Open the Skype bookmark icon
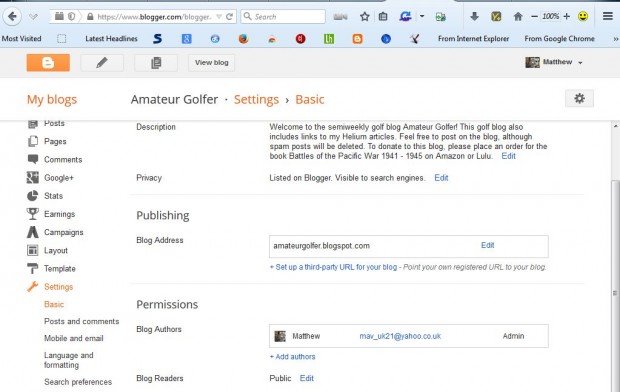 coord(157,39)
